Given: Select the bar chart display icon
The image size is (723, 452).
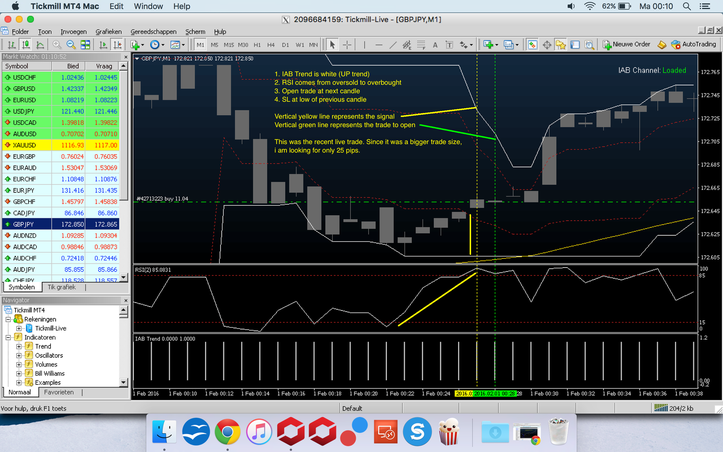Looking at the screenshot, I should [x=11, y=45].
